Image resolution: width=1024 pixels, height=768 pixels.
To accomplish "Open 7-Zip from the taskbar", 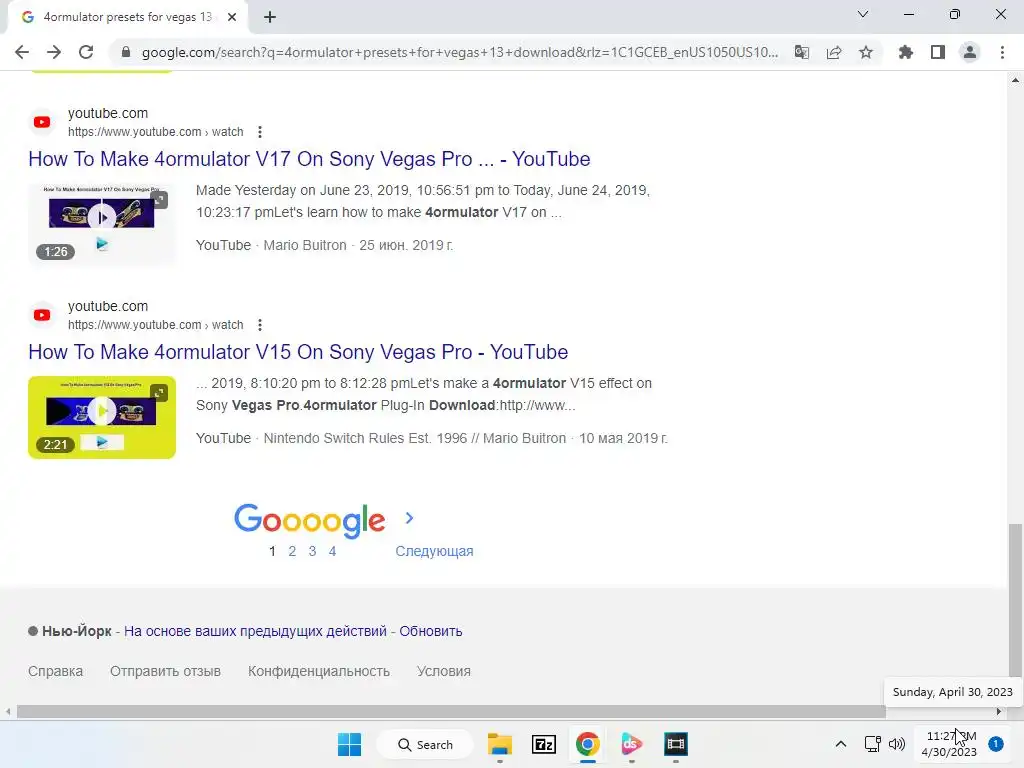I will coord(543,744).
